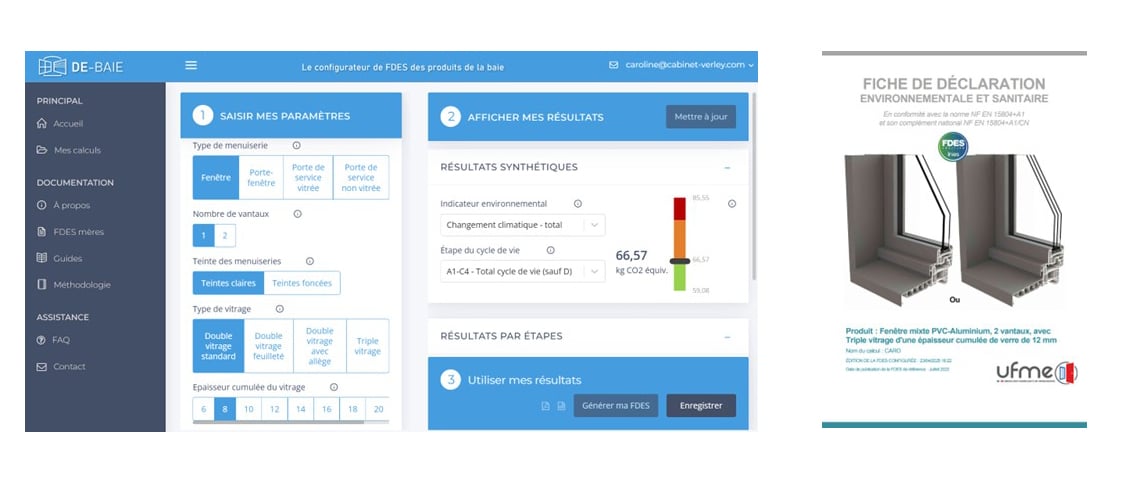Select Double vitrage feuilleté

pos(269,346)
